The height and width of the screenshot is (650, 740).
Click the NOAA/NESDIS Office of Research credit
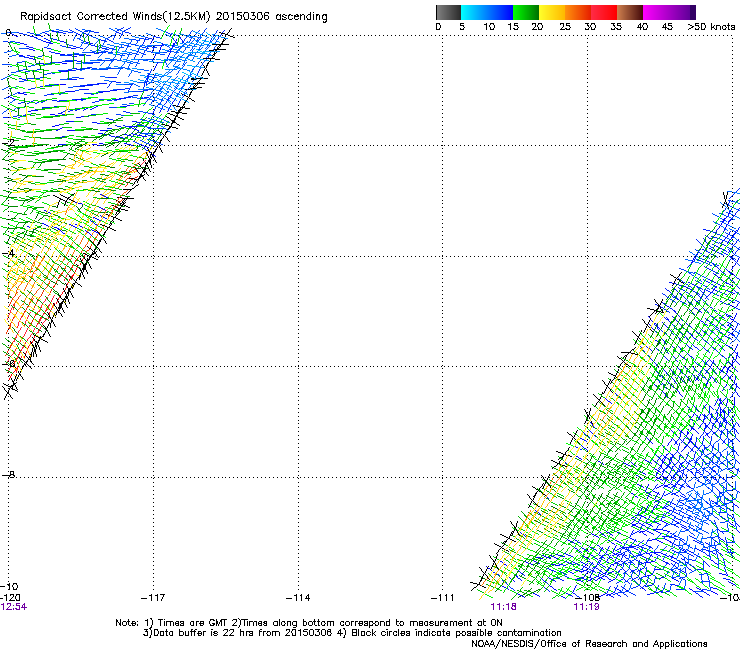[x=589, y=644]
